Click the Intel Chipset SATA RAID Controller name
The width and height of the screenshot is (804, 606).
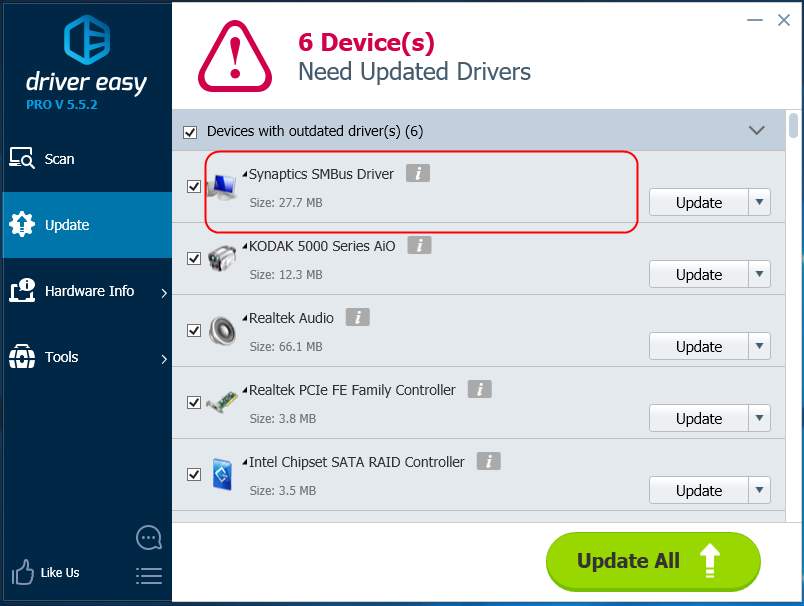pyautogui.click(x=357, y=462)
